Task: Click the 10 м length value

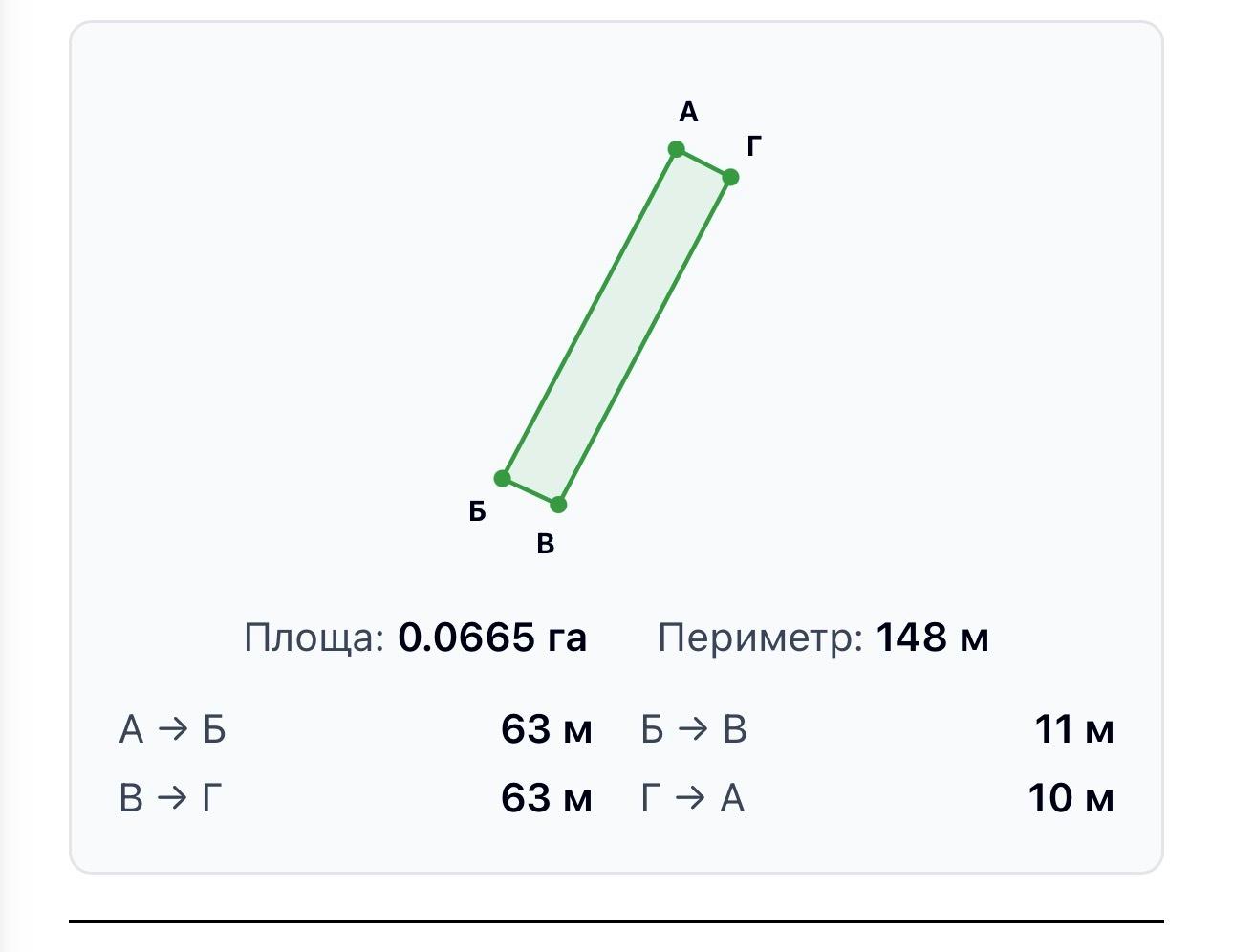Action: pos(1071,797)
